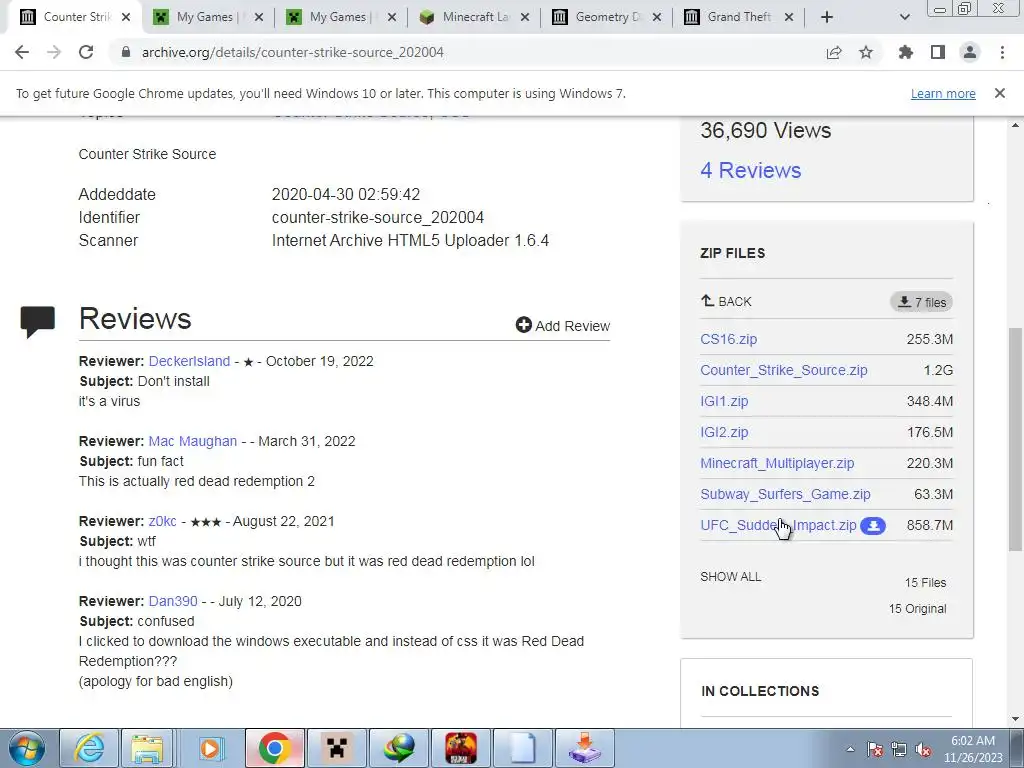
Task: Open the downloader arrow taskbar icon
Action: [x=584, y=748]
